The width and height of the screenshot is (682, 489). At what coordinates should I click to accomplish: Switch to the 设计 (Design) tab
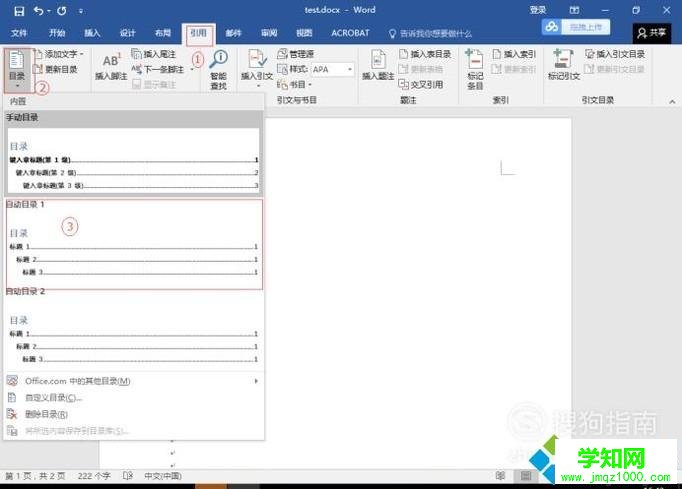pyautogui.click(x=127, y=33)
